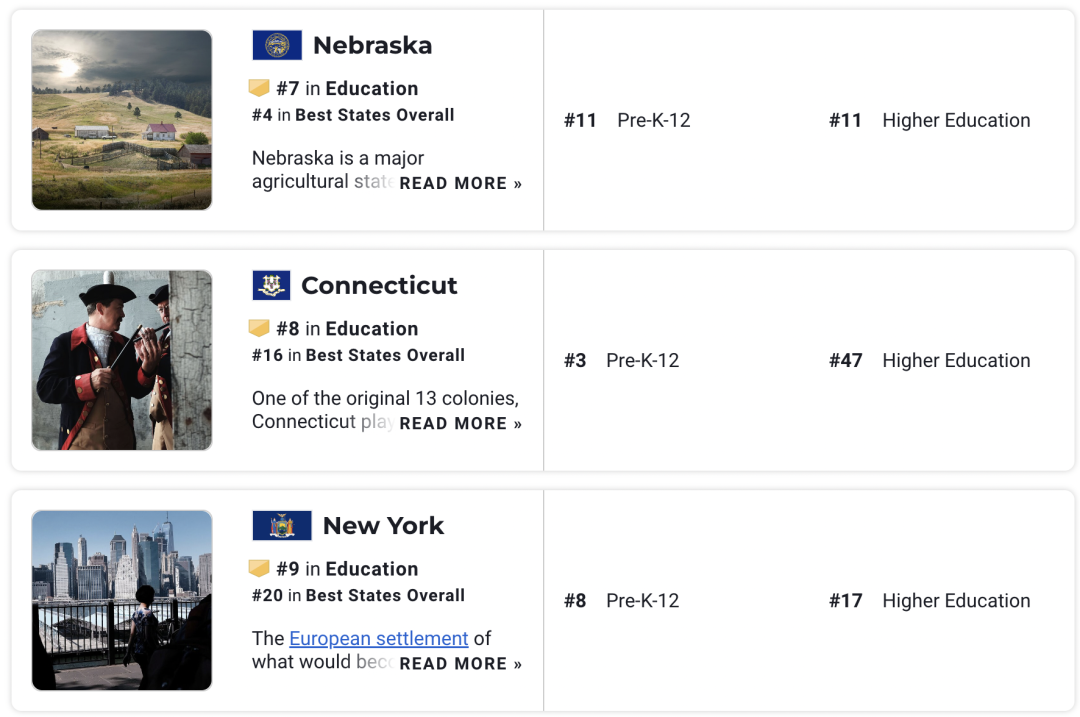Expand Nebraska description with Read More

(x=460, y=183)
